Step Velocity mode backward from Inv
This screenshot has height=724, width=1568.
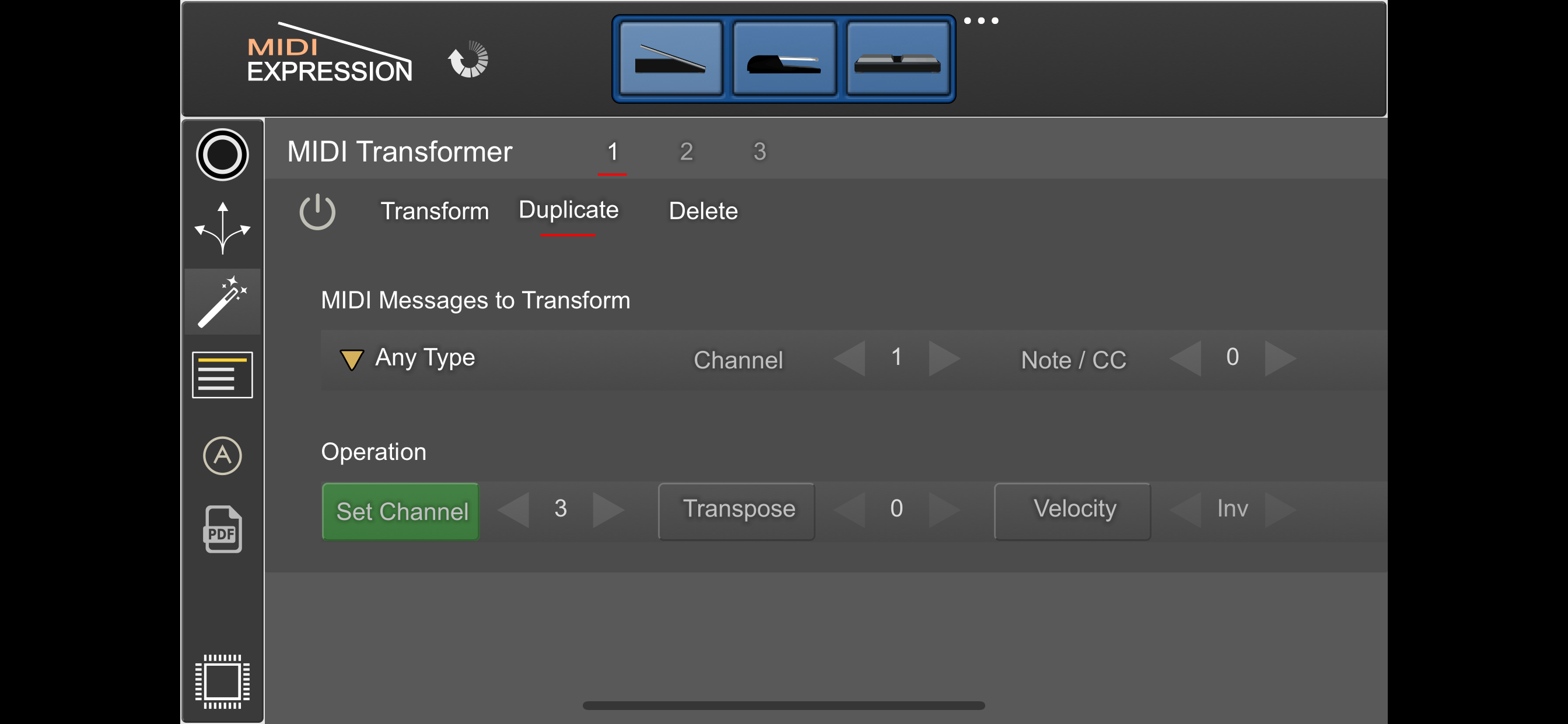(1186, 510)
